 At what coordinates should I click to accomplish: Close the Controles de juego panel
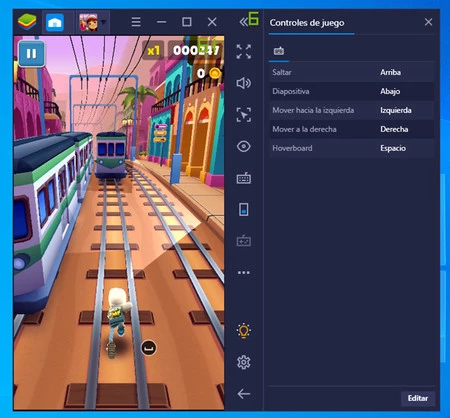point(428,22)
